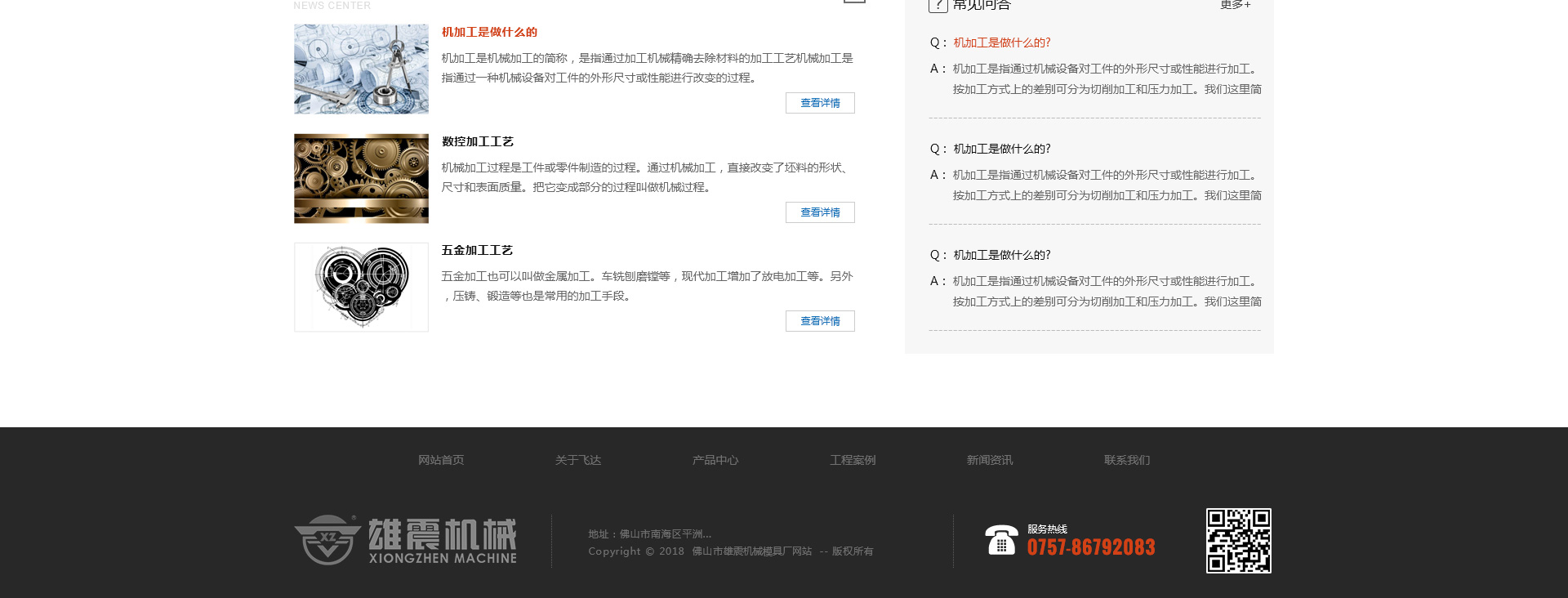This screenshot has width=1568, height=598.
Task: Click the QR code in the footer
Action: click(1238, 541)
